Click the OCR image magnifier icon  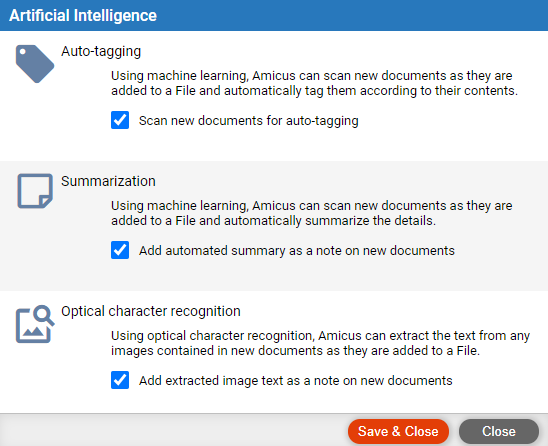point(35,324)
